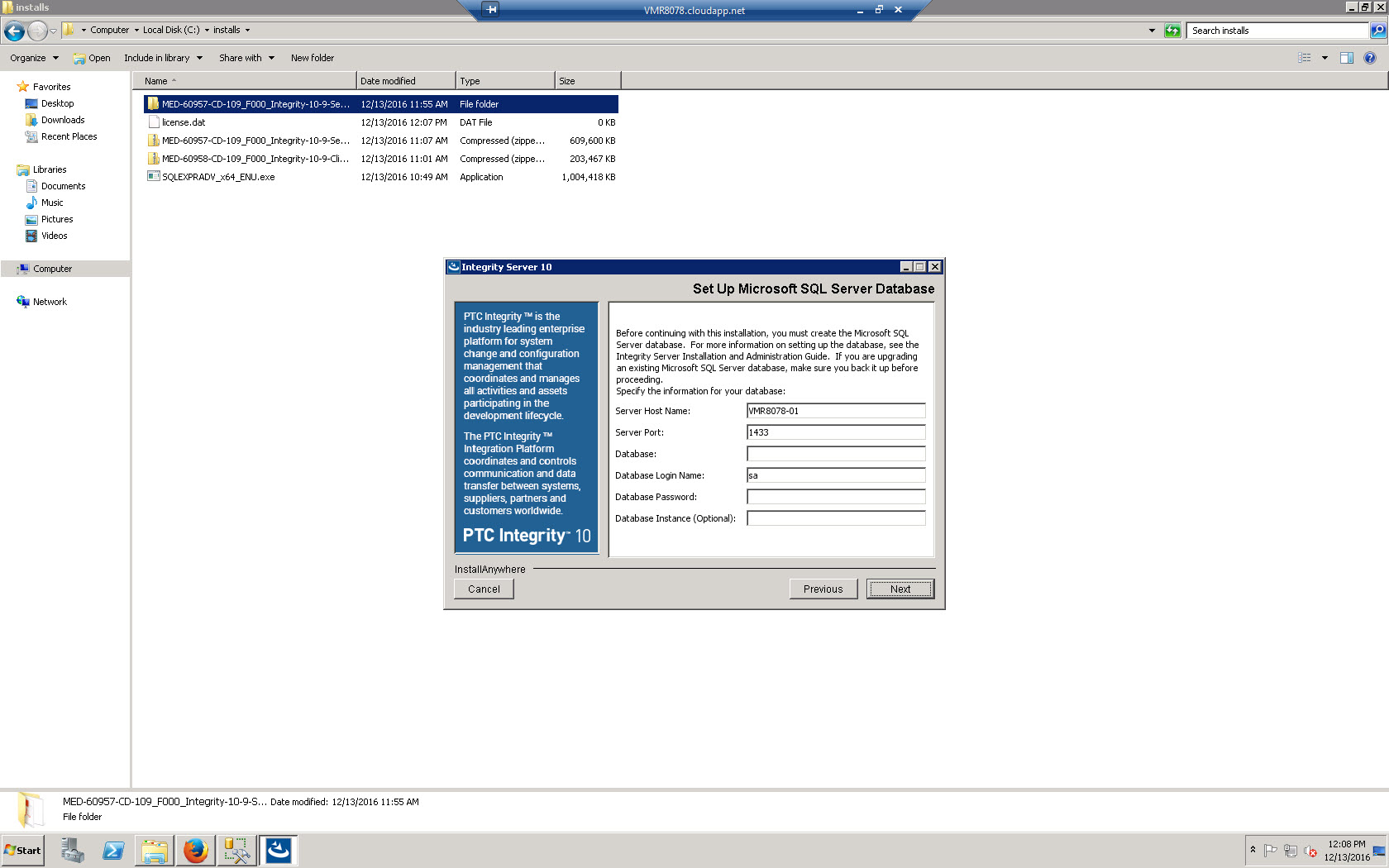
Task: Open the address bar history dropdown
Action: point(1152,31)
